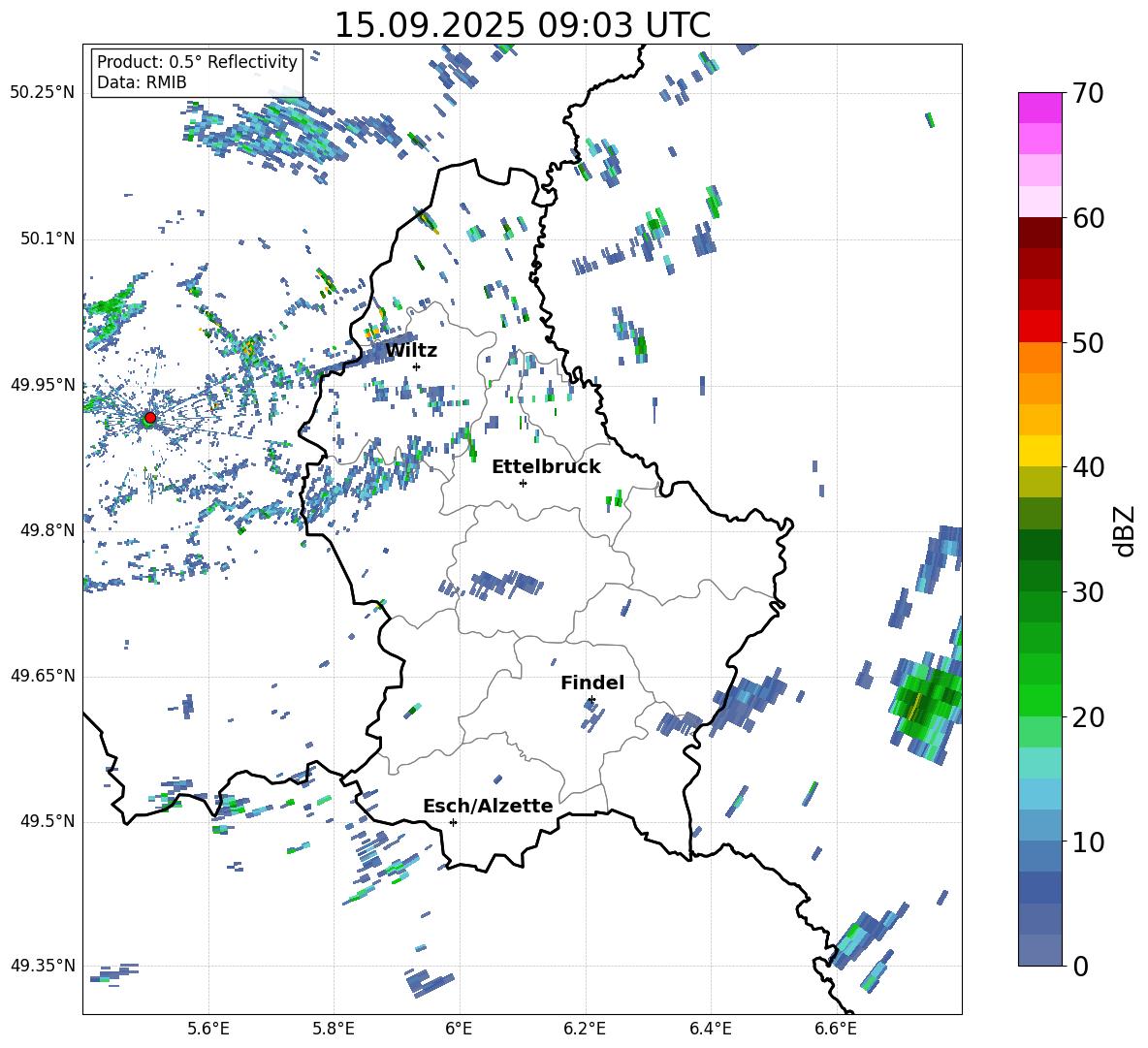Click the title '15.09.2025 09:03 UTC'

click(522, 25)
